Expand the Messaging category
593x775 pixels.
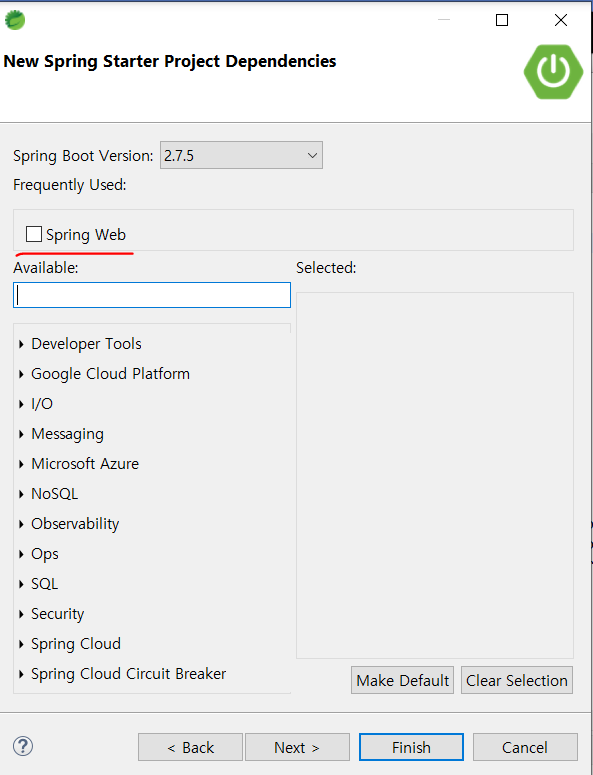click(x=21, y=434)
